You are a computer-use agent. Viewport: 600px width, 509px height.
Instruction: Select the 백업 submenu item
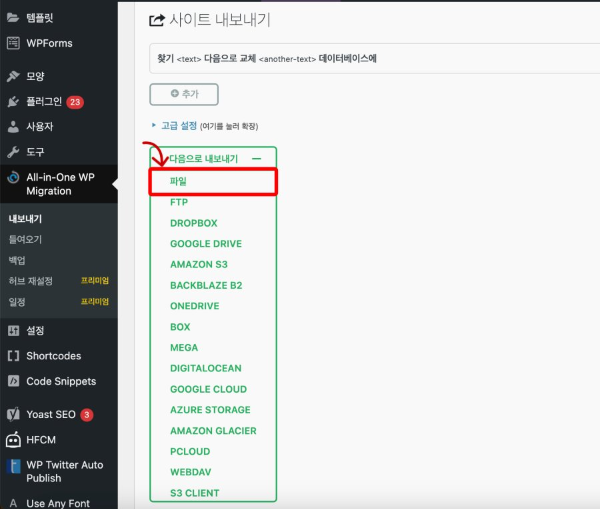(17, 261)
